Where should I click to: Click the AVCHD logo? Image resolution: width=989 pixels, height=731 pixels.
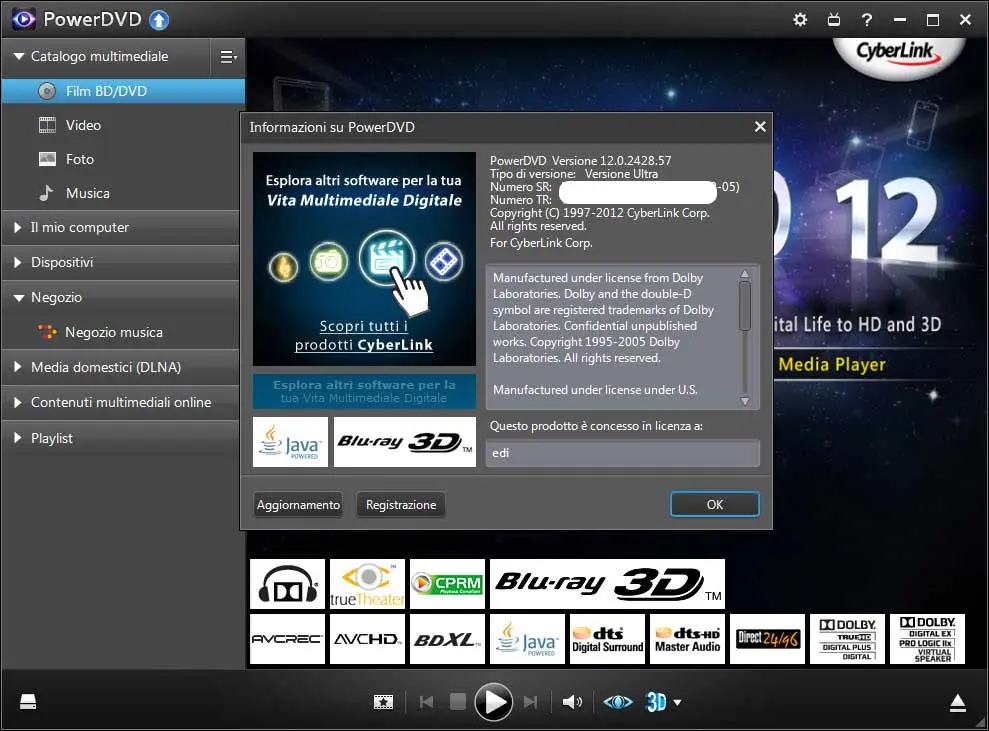[x=367, y=639]
